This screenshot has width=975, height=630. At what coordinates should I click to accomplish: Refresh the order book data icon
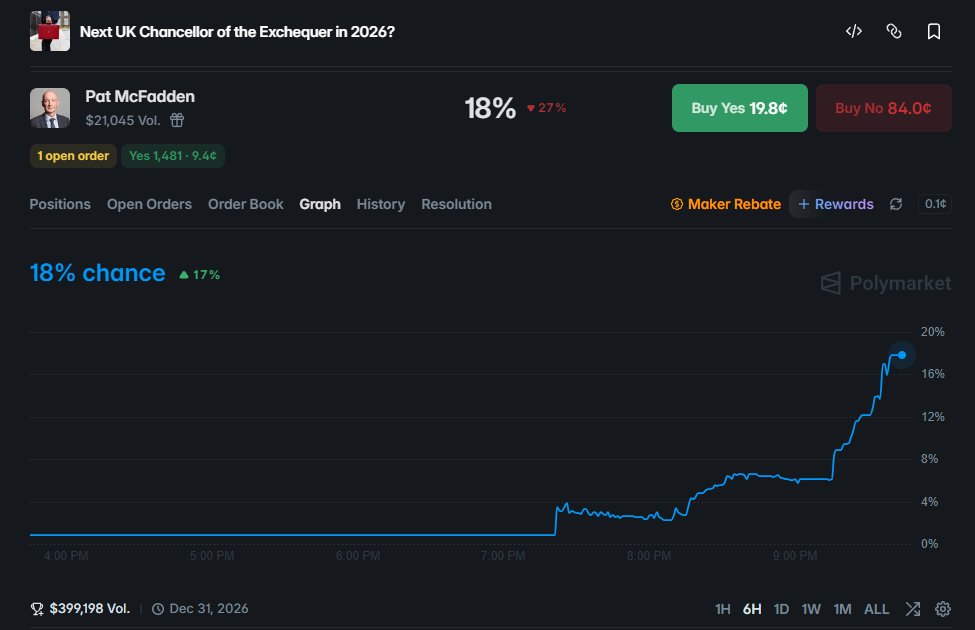pyautogui.click(x=896, y=204)
